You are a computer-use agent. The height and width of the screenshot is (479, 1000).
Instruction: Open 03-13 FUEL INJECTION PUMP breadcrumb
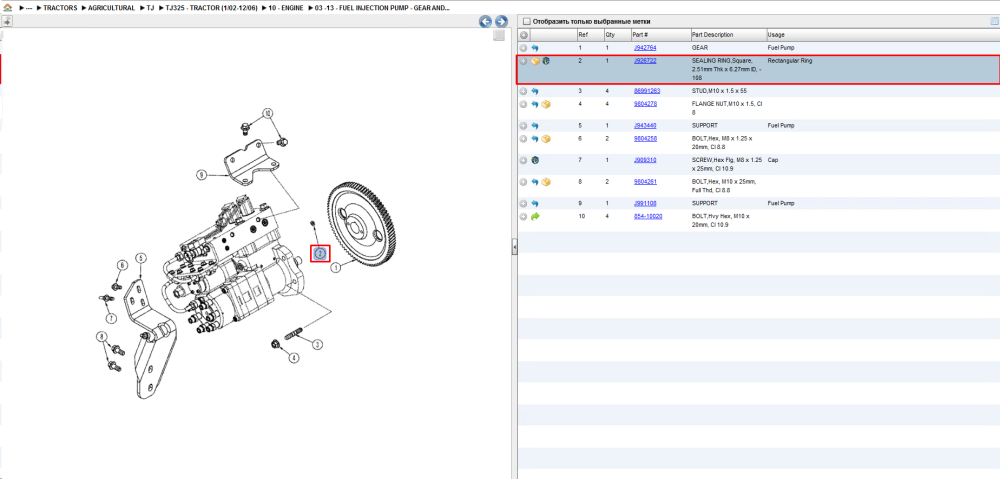click(381, 8)
